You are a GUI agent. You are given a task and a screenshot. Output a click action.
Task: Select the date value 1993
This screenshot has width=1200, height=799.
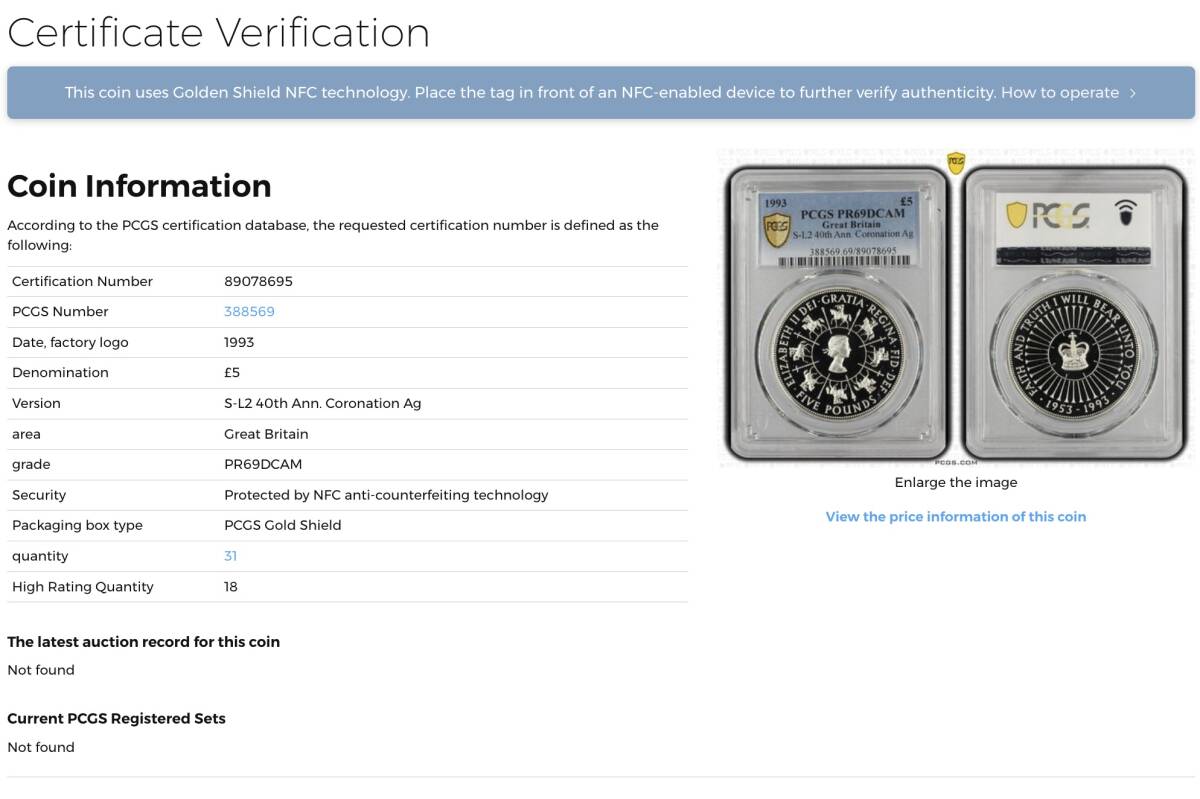[239, 342]
